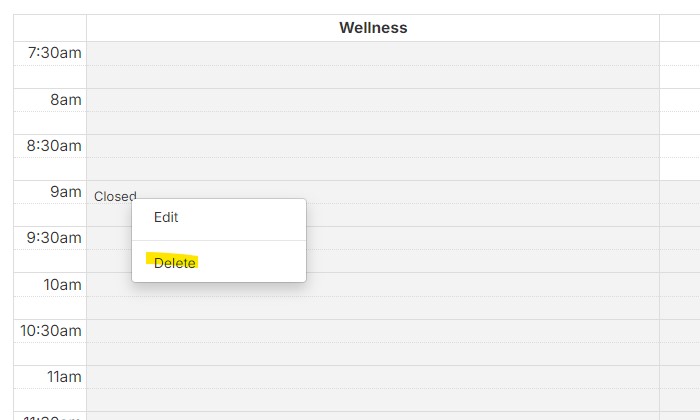700x420 pixels.
Task: Click the Closed event block
Action: 114,196
